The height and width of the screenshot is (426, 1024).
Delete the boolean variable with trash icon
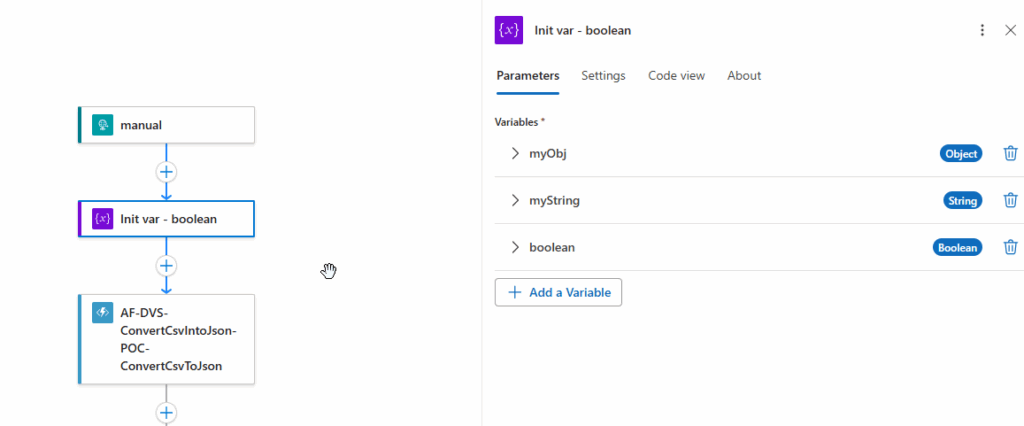tap(1010, 247)
